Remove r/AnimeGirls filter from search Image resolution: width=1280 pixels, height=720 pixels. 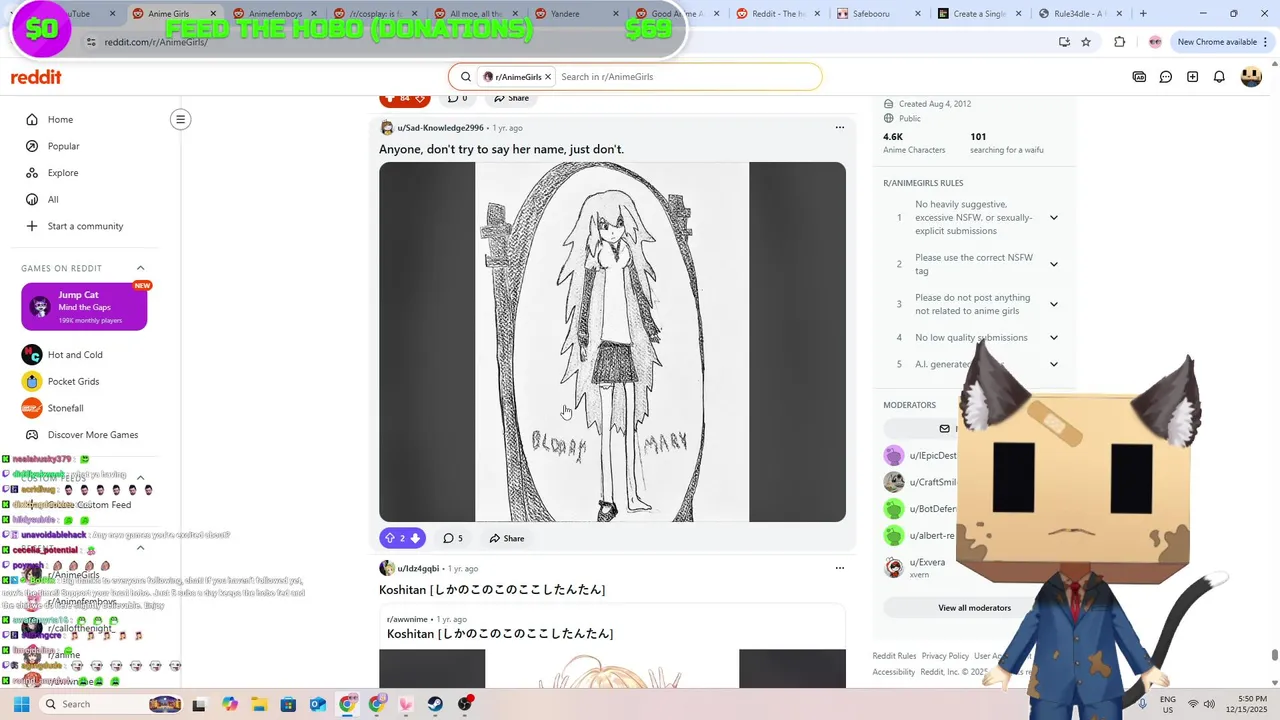point(548,77)
